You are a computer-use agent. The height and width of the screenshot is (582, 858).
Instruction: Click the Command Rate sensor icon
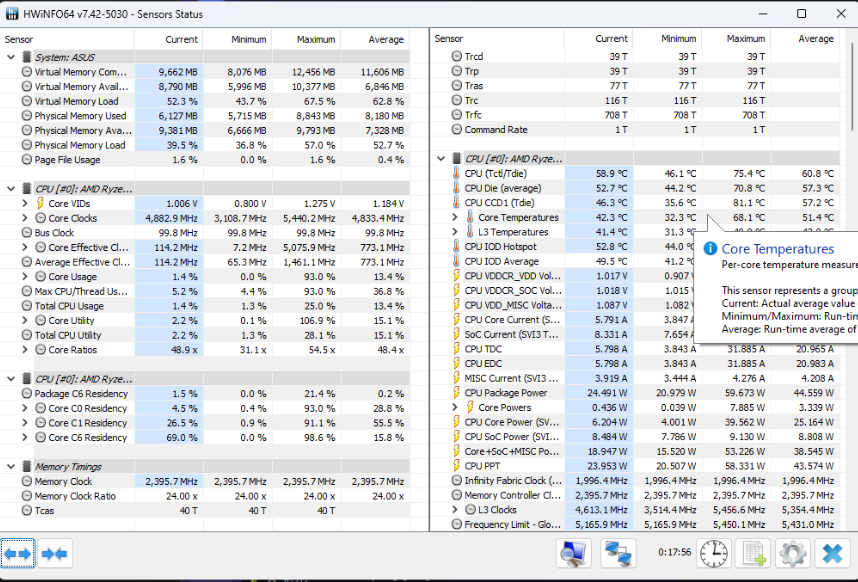(x=456, y=130)
